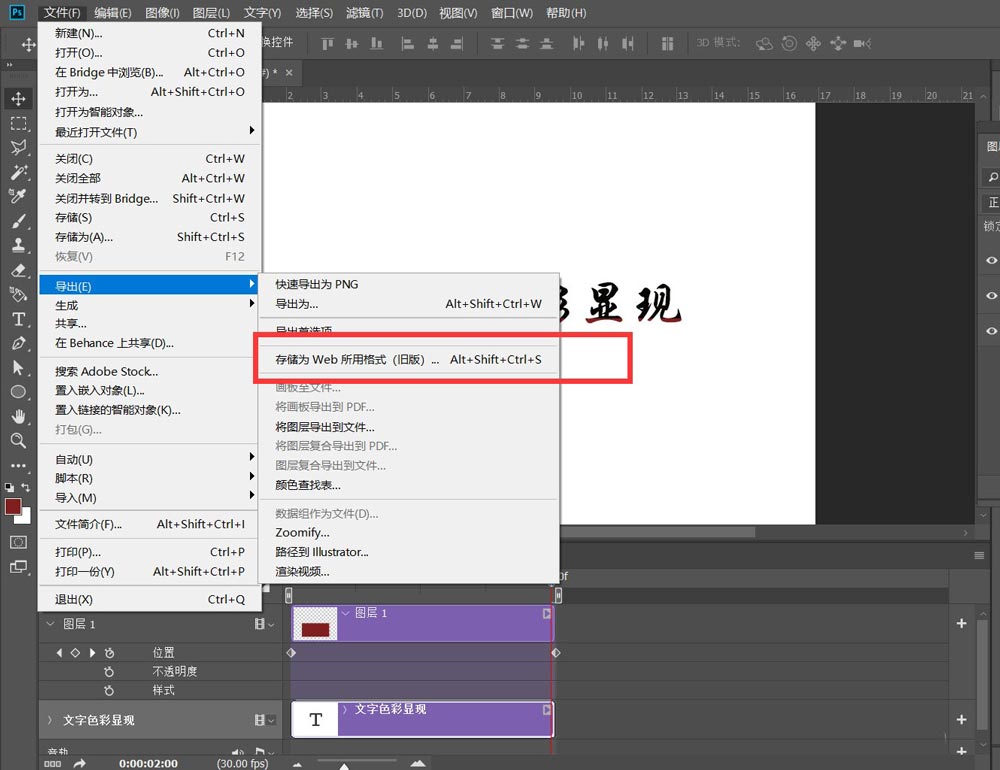
Task: Select the Ellipse shape tool
Action: point(18,392)
